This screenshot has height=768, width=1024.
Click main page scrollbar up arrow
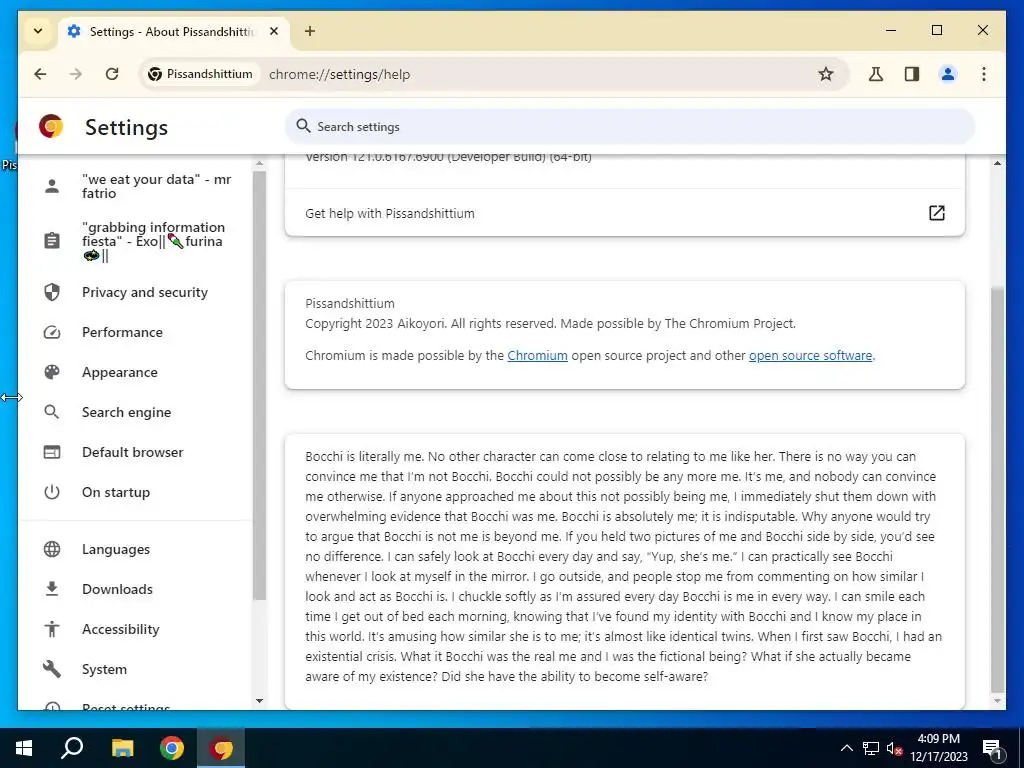[997, 163]
